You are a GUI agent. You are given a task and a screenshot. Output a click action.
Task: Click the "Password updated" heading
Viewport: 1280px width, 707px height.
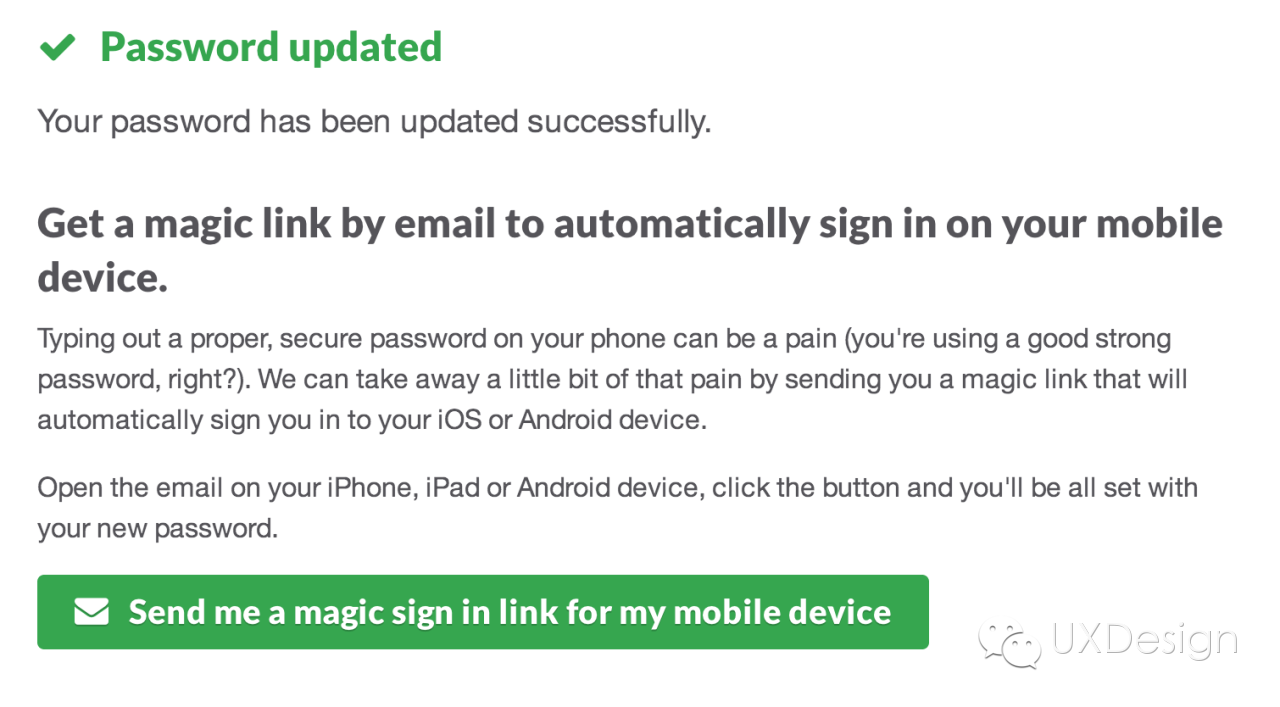(271, 47)
